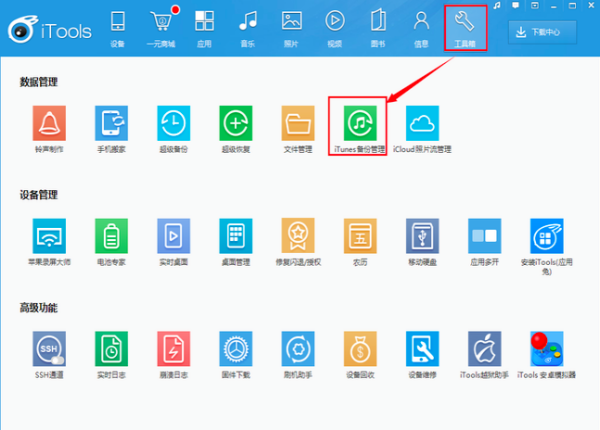Open 崩溃日志 crash log

click(x=173, y=349)
